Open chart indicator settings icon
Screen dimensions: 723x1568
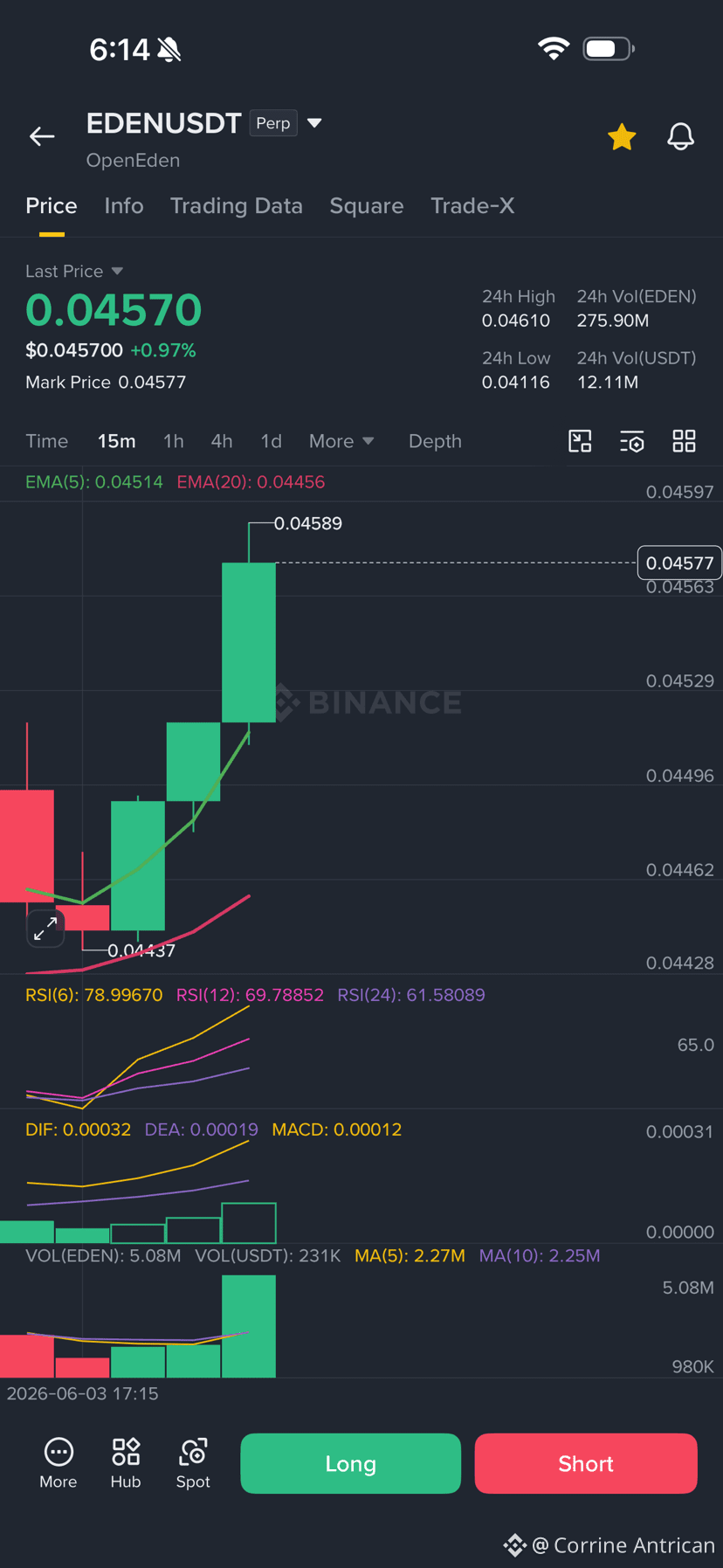click(x=632, y=441)
